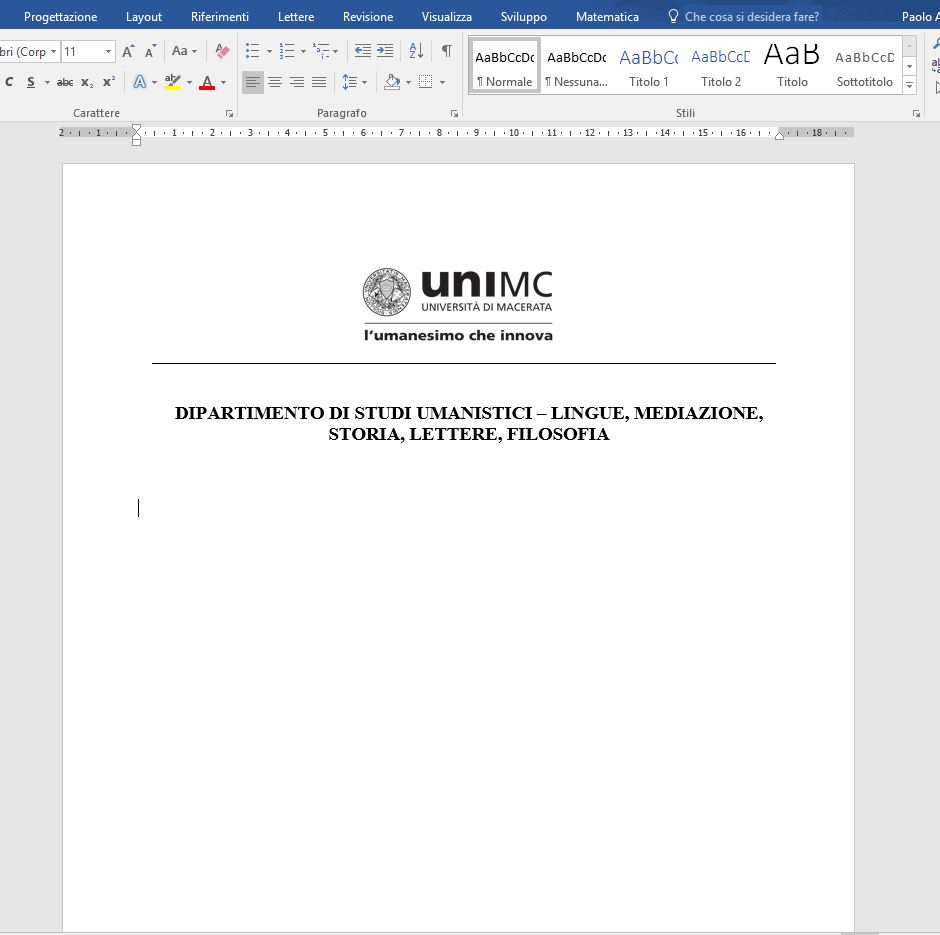The width and height of the screenshot is (940, 935).
Task: Open the font color dropdown arrow
Action: (224, 82)
